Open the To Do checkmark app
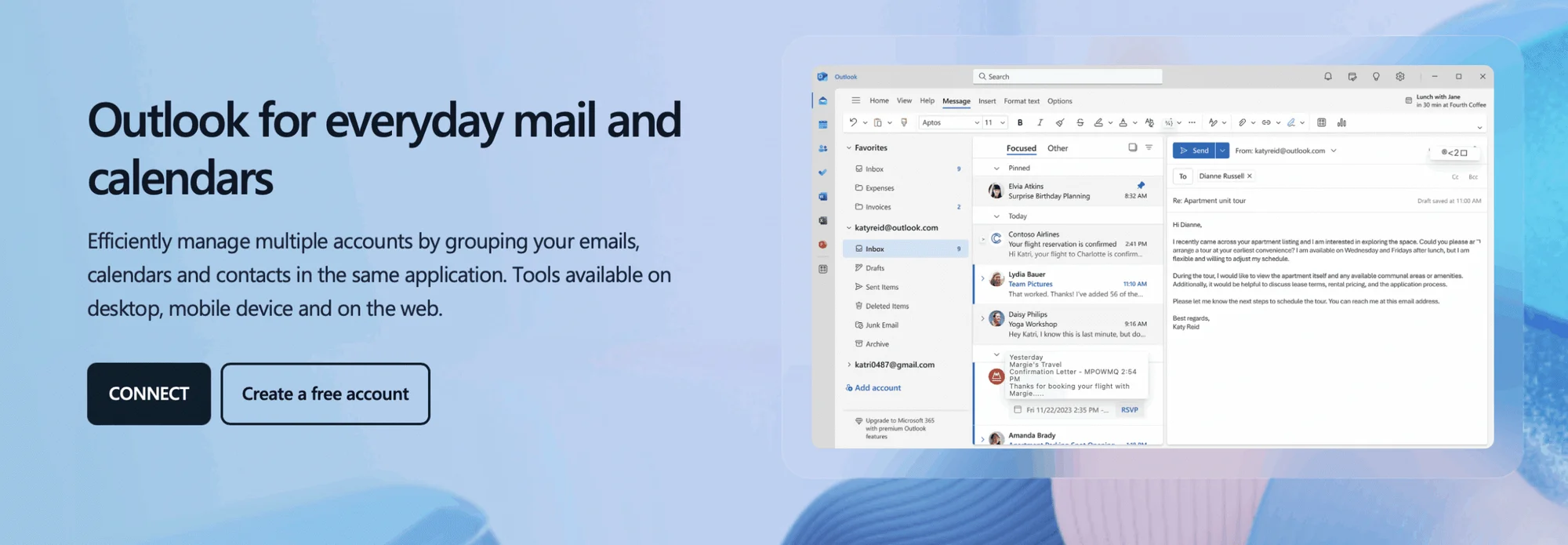The image size is (1568, 545). [x=822, y=173]
